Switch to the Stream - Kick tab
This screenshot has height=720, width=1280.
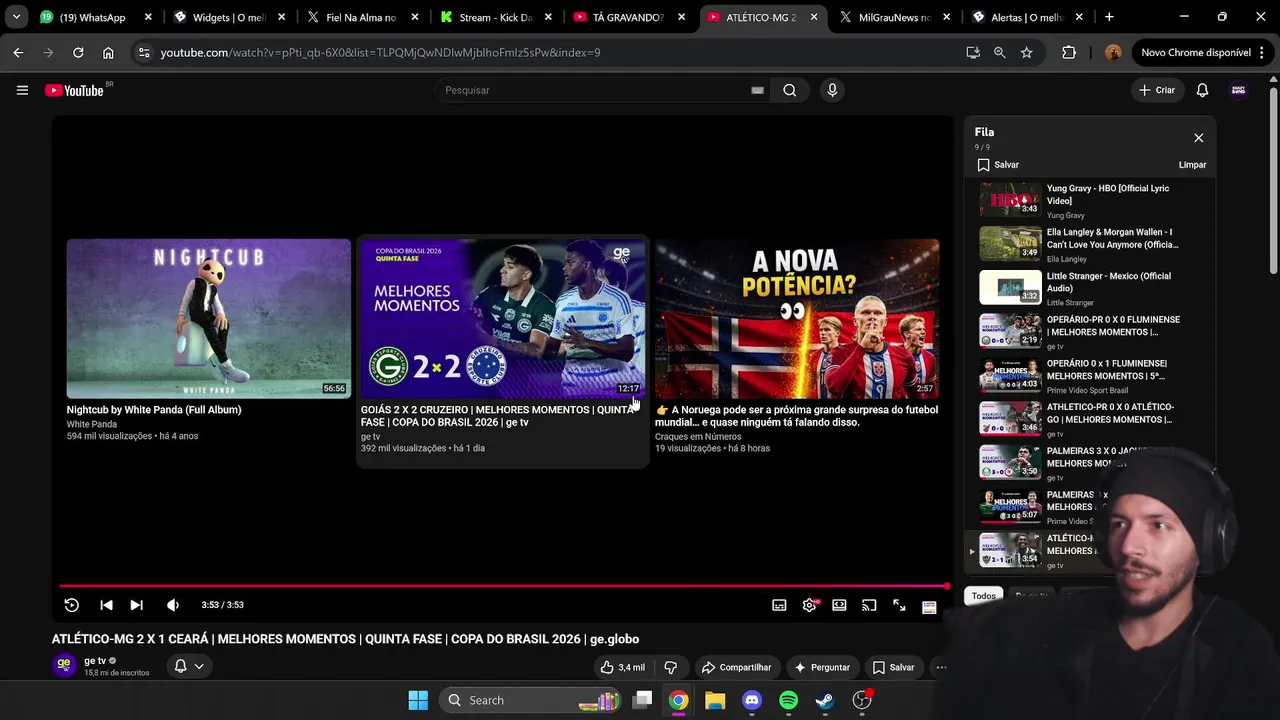tap(496, 17)
